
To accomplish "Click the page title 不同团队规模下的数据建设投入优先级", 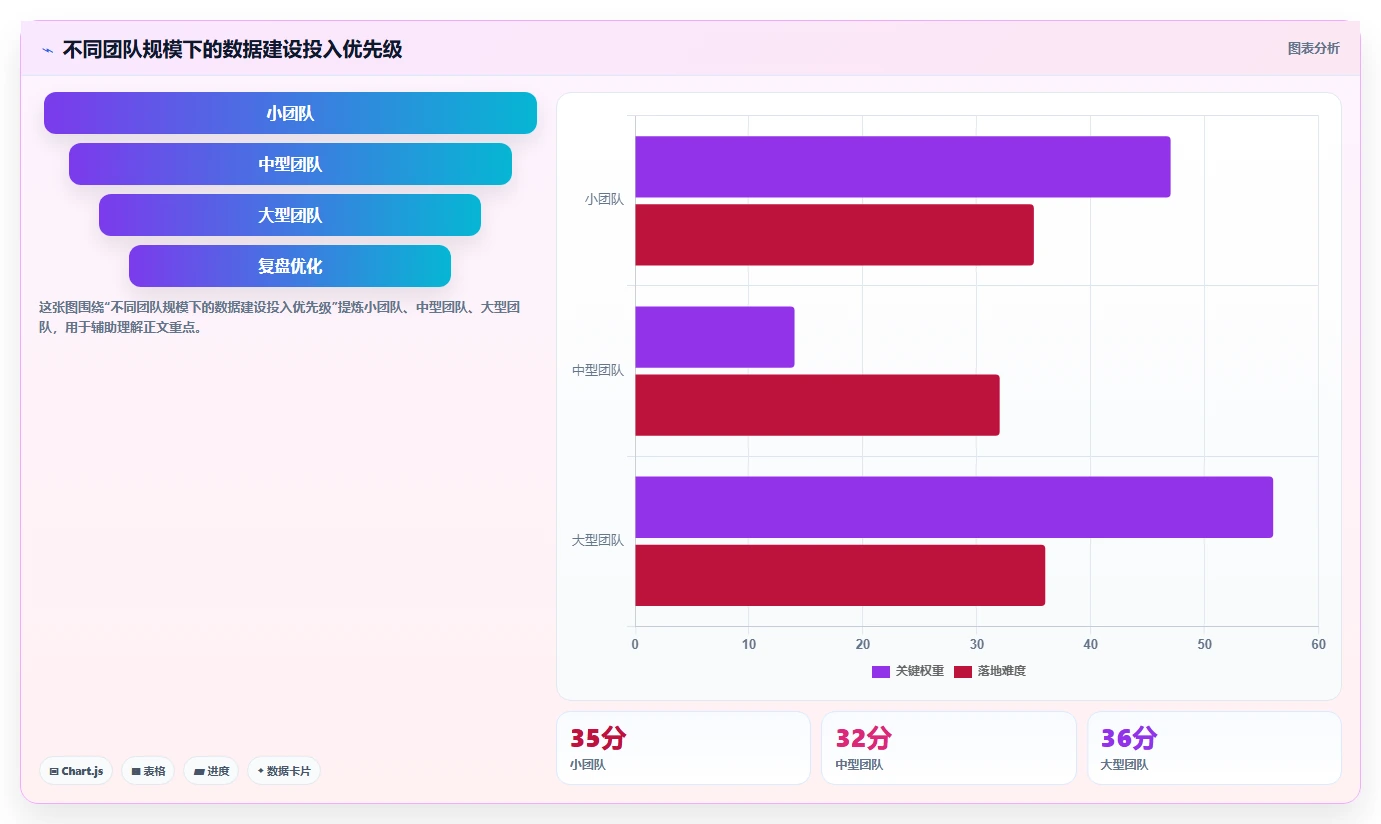I will pos(232,49).
